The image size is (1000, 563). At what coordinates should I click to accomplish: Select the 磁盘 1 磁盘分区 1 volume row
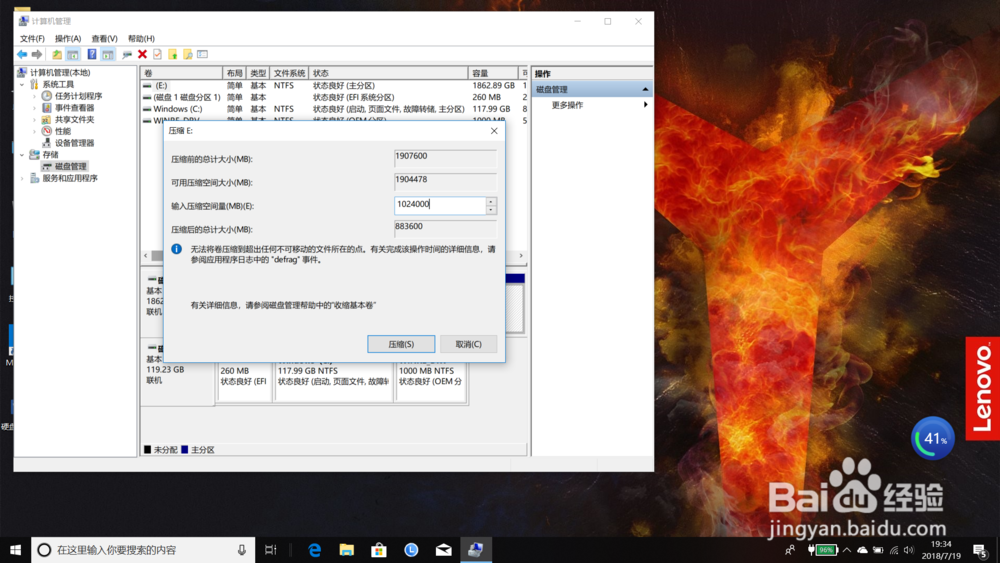point(335,97)
